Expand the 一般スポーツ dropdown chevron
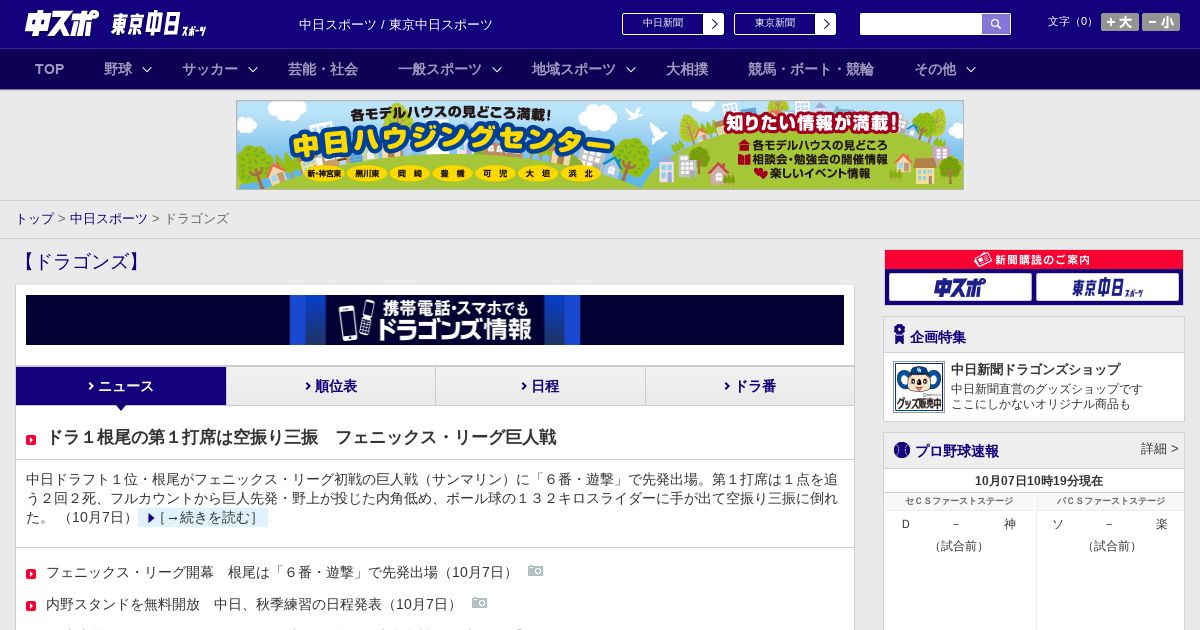This screenshot has height=630, width=1200. pyautogui.click(x=497, y=69)
